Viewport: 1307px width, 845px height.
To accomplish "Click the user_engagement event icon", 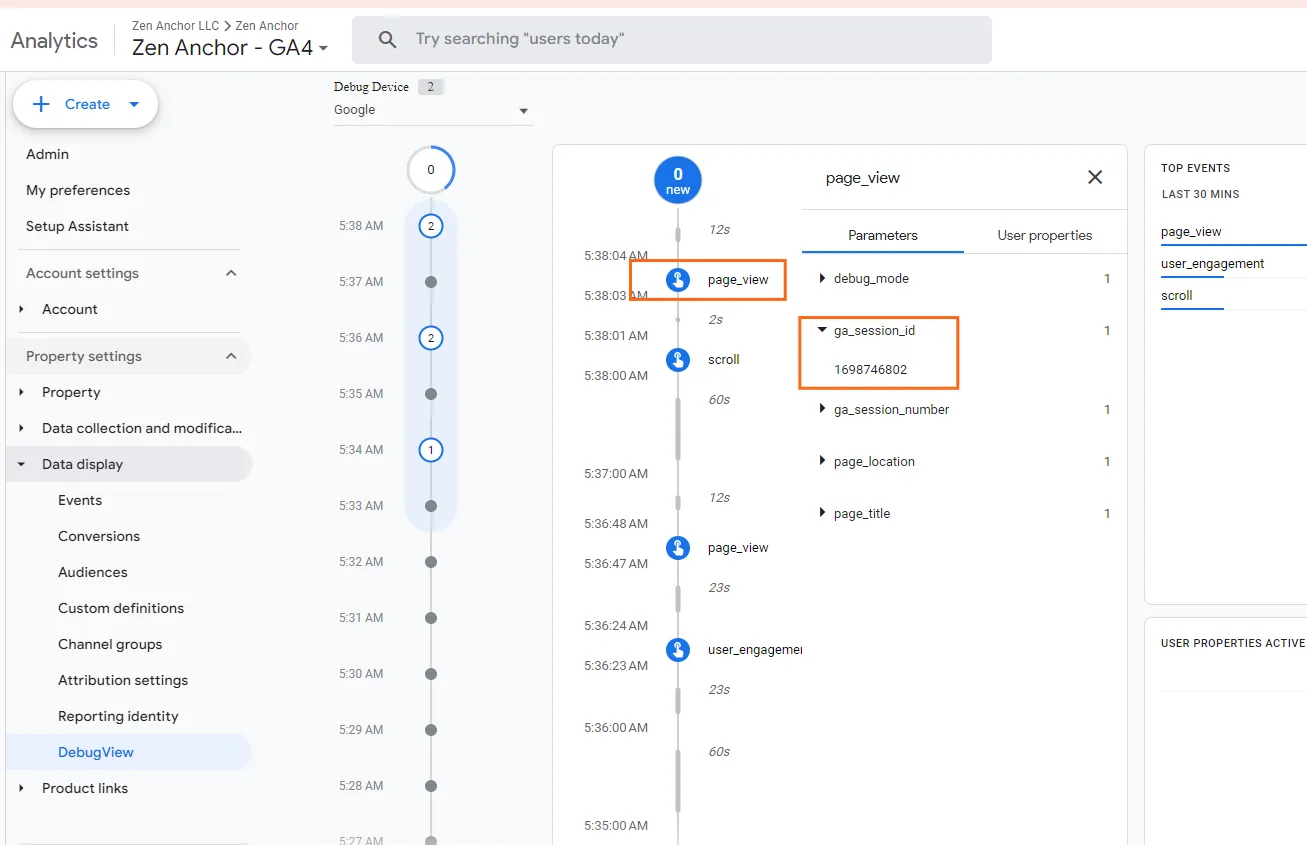I will [678, 649].
